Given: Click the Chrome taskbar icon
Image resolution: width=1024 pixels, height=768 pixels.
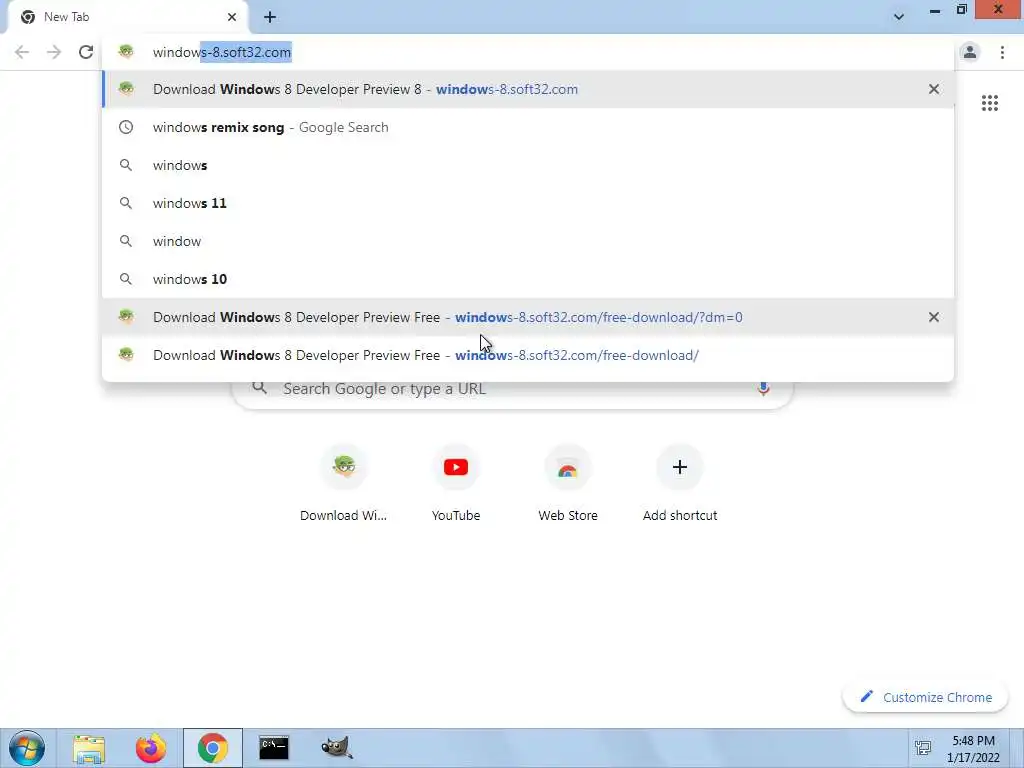Looking at the screenshot, I should 213,748.
